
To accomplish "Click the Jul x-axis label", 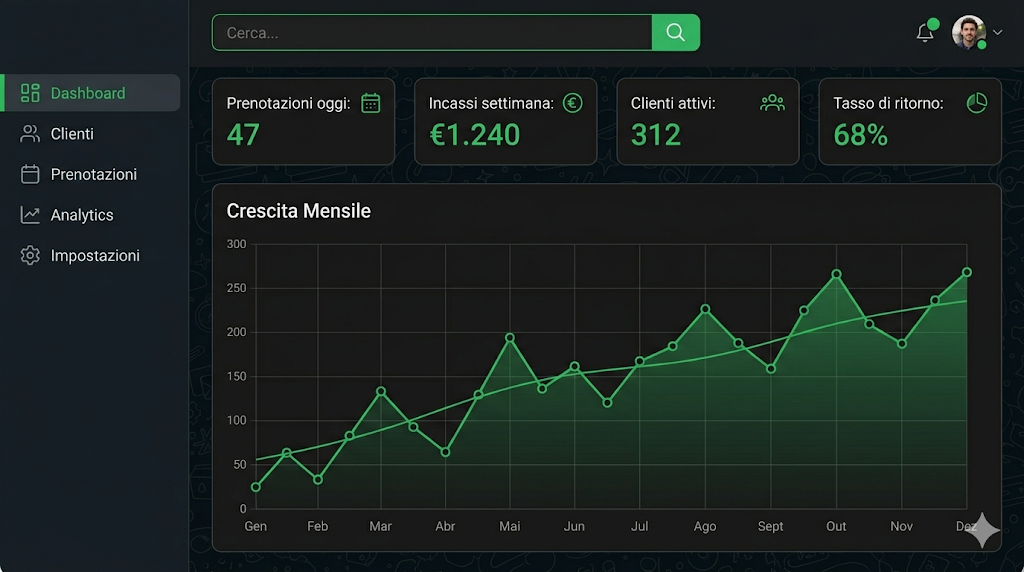I will tap(639, 526).
